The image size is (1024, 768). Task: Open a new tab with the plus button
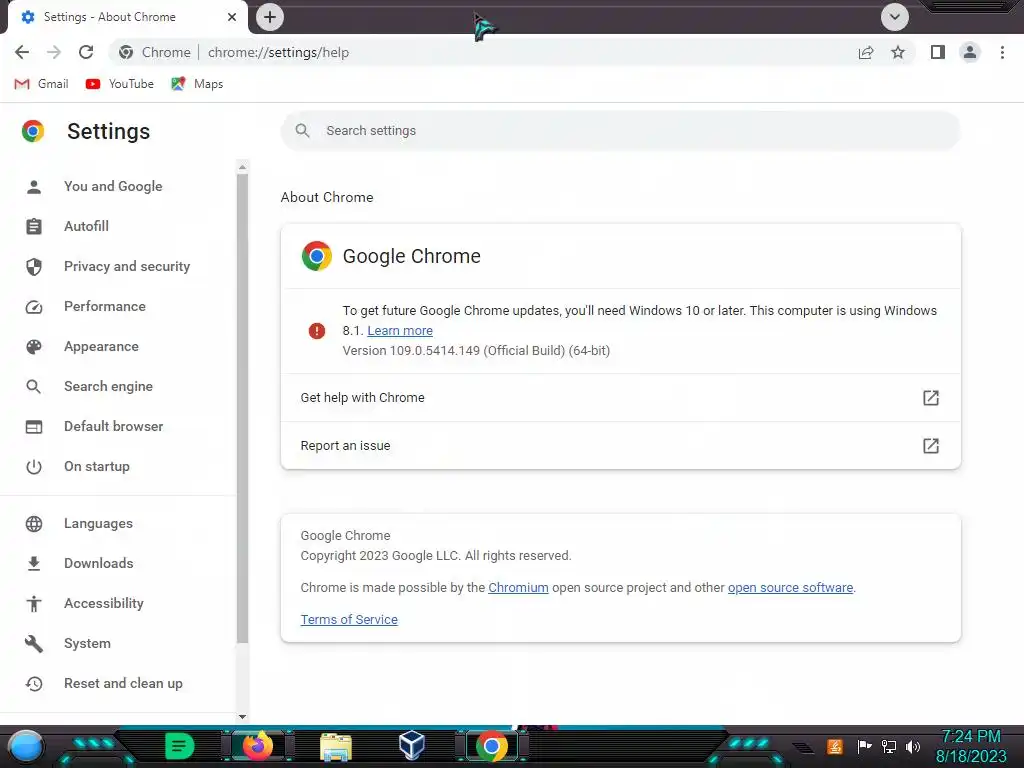coord(270,17)
